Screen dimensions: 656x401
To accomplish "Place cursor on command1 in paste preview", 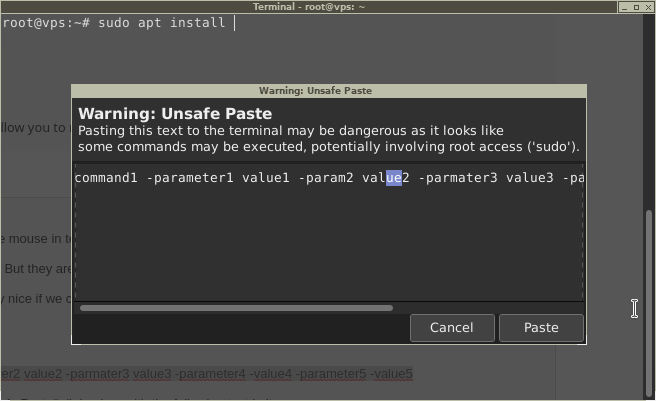I will pos(105,178).
